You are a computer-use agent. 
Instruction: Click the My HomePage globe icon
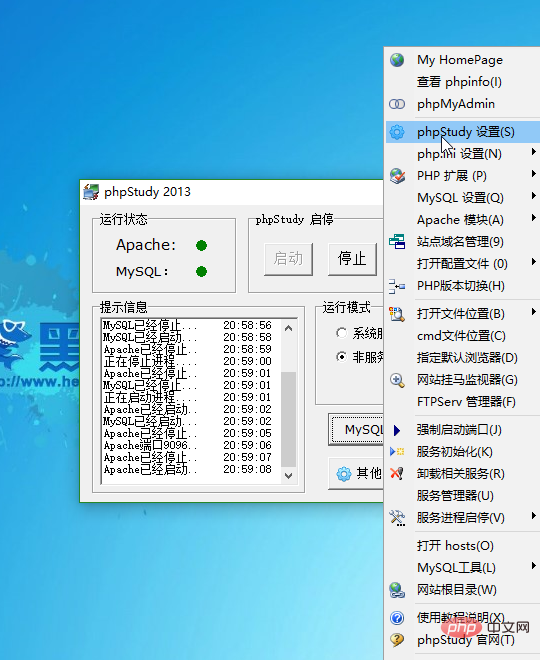[x=397, y=60]
